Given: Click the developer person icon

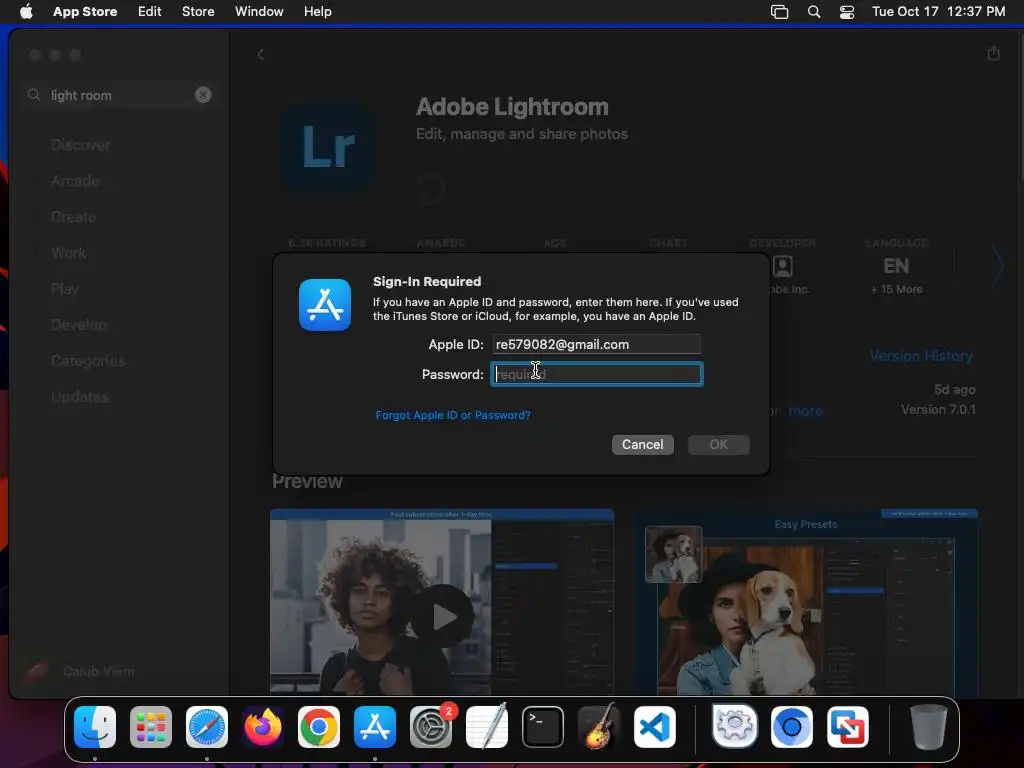Looking at the screenshot, I should [782, 266].
